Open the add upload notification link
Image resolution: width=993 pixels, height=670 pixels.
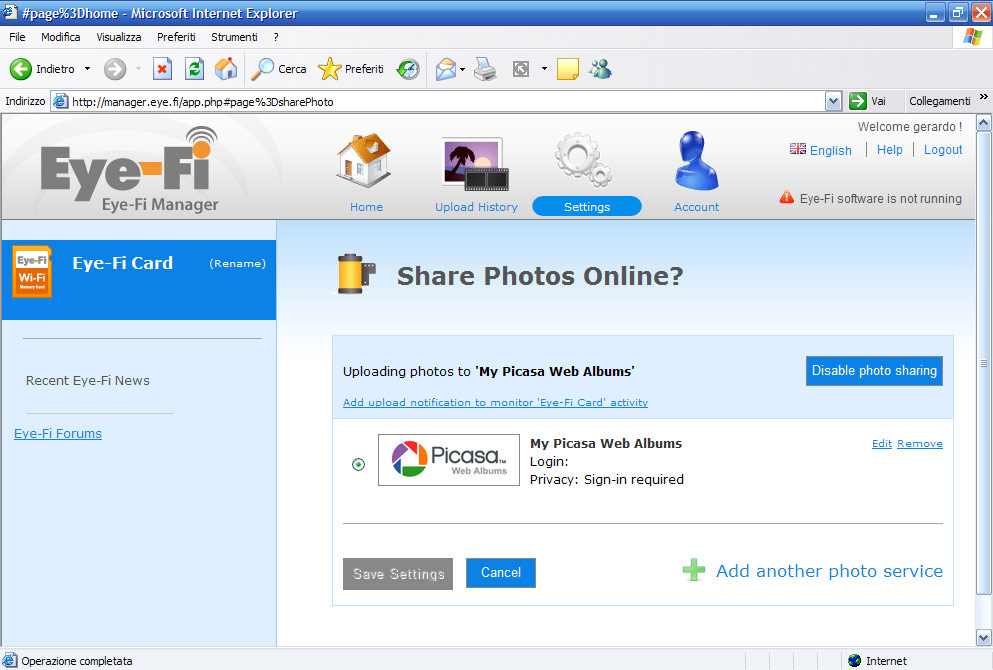495,402
